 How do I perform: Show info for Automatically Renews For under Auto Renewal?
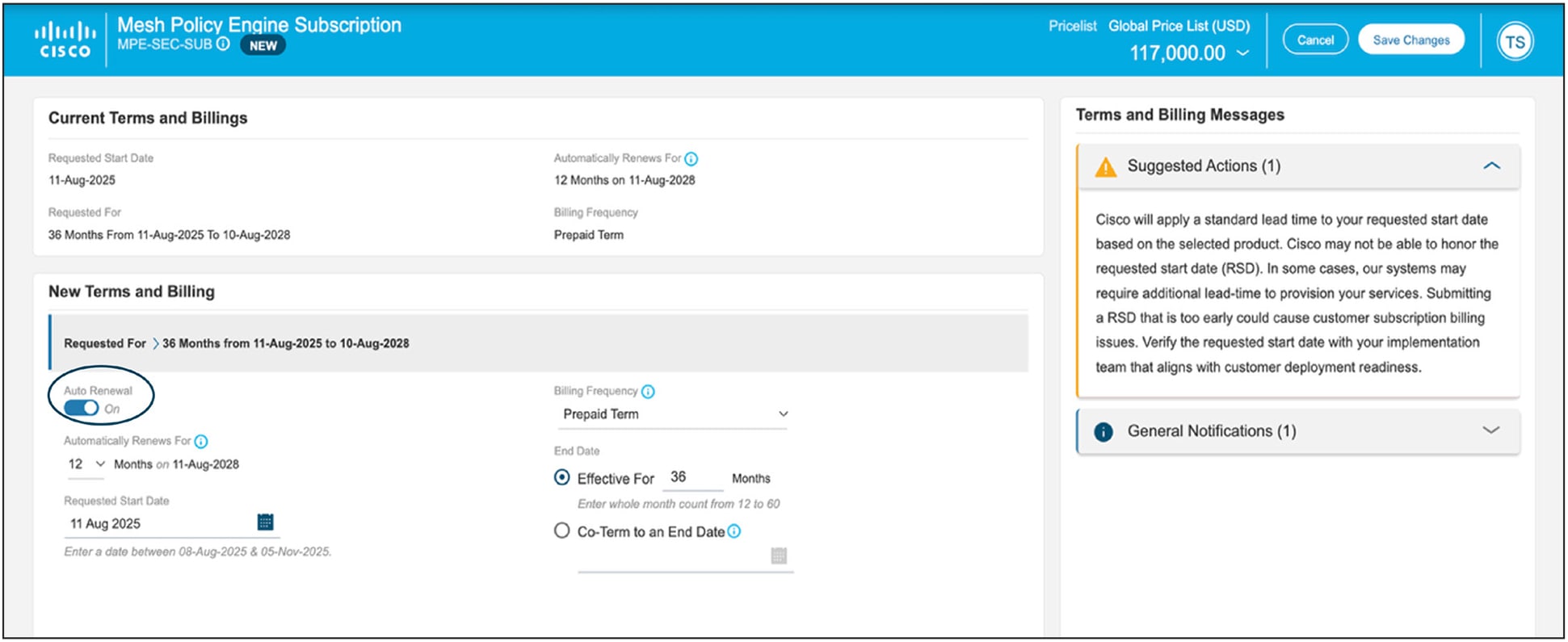pos(201,442)
